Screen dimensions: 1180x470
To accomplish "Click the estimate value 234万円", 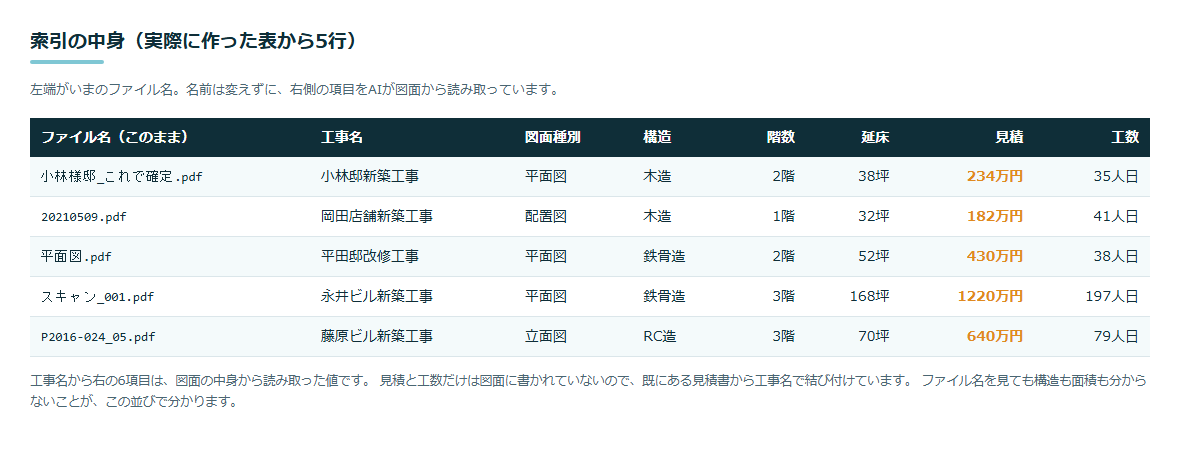I will point(995,177).
